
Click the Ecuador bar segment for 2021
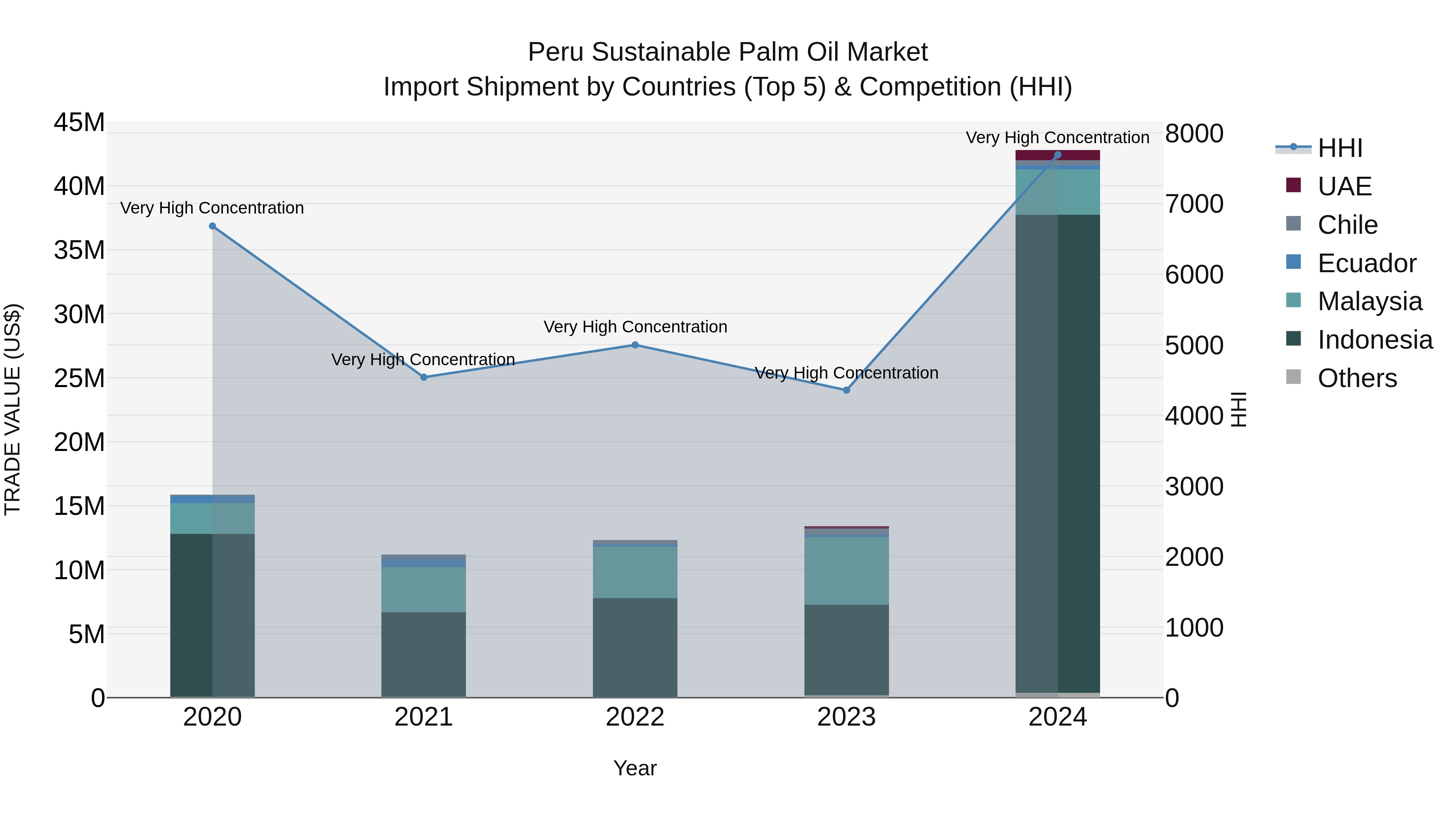[x=424, y=563]
